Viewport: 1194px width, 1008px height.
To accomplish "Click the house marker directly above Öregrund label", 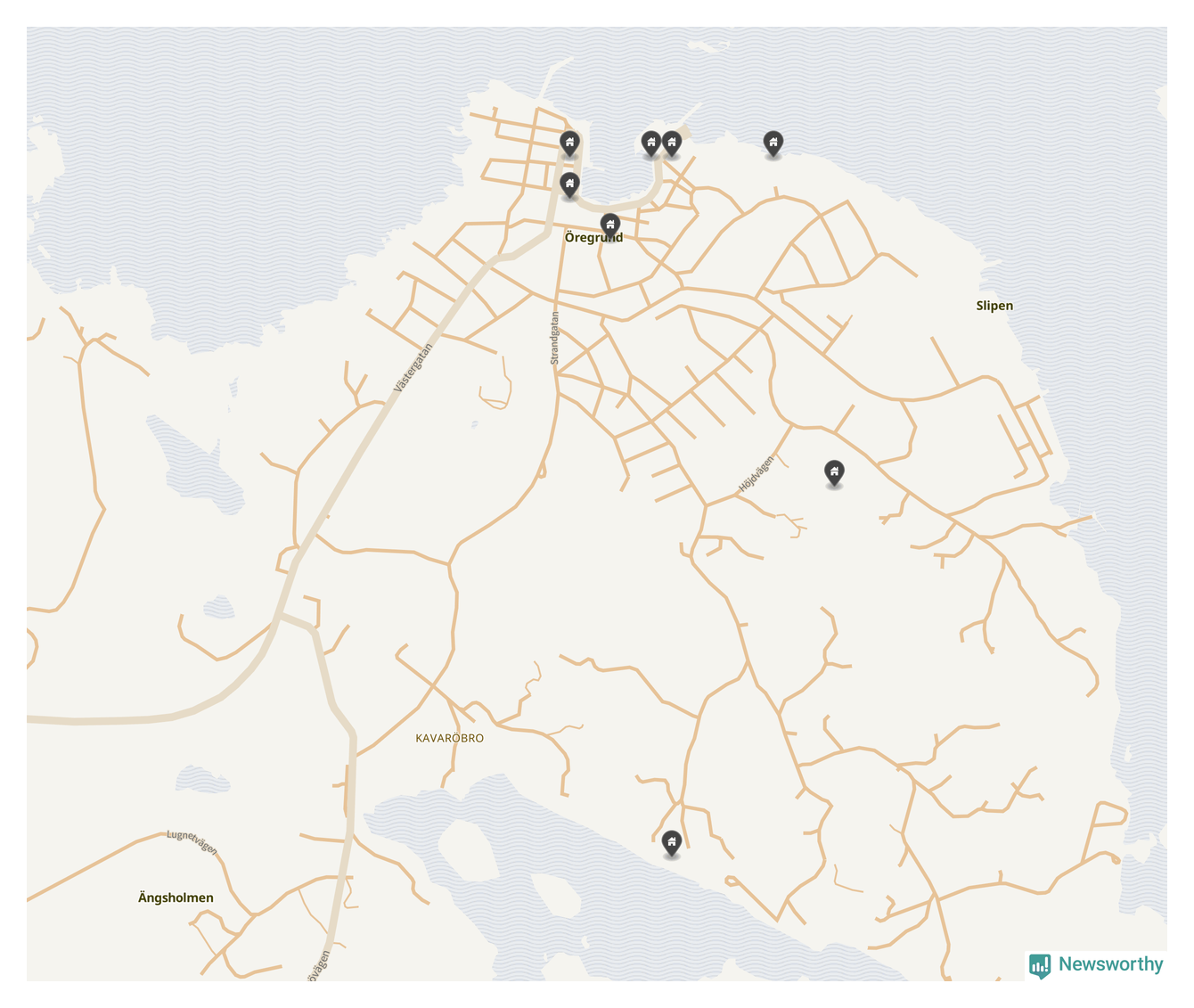I will click(609, 224).
